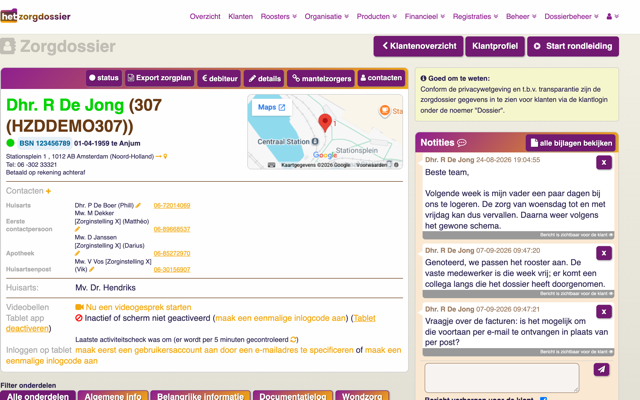Click the map Voorwaarden link
This screenshot has height=400, width=640.
(x=371, y=165)
